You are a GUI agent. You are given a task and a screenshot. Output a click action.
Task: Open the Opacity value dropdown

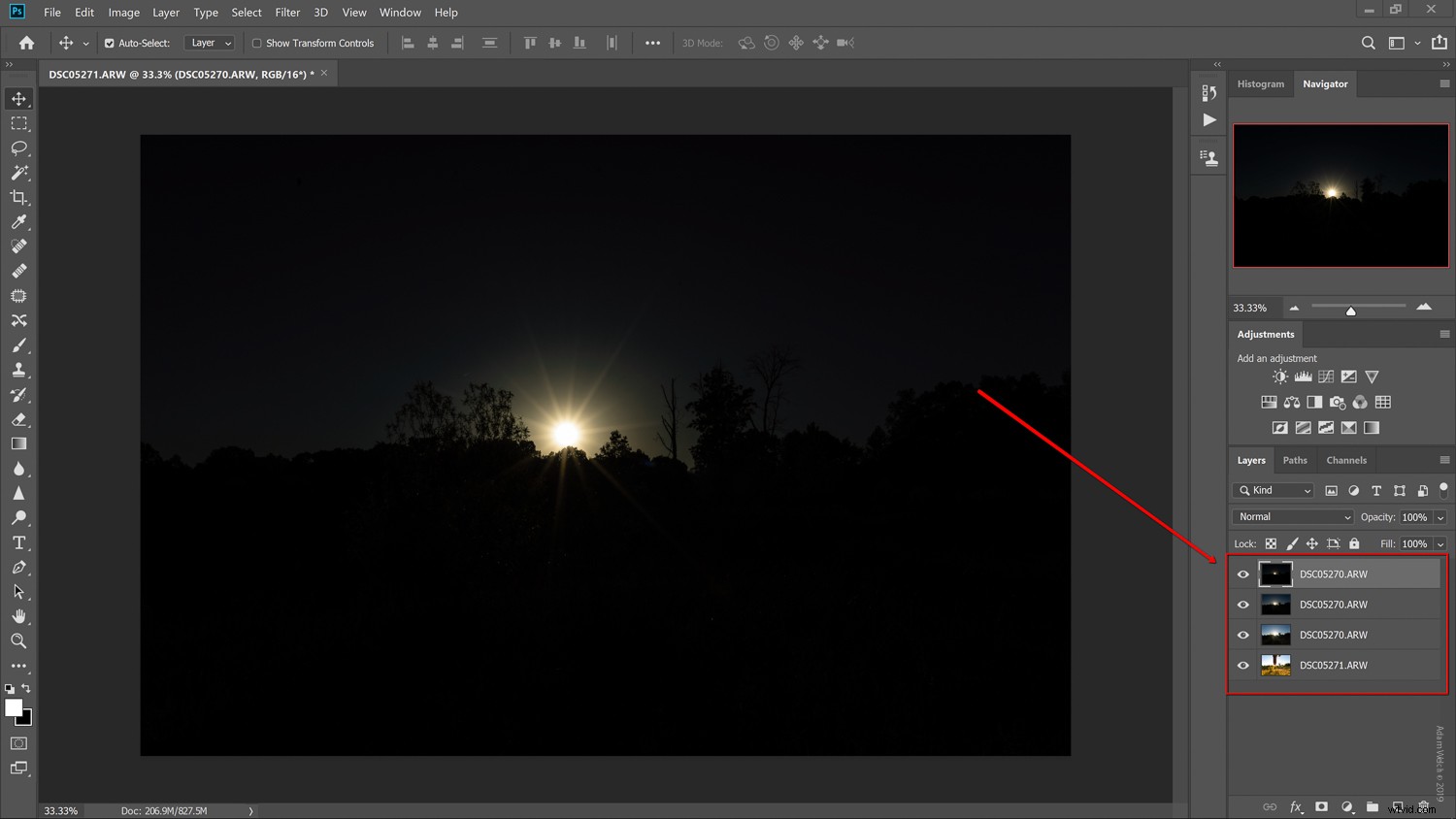click(x=1440, y=517)
